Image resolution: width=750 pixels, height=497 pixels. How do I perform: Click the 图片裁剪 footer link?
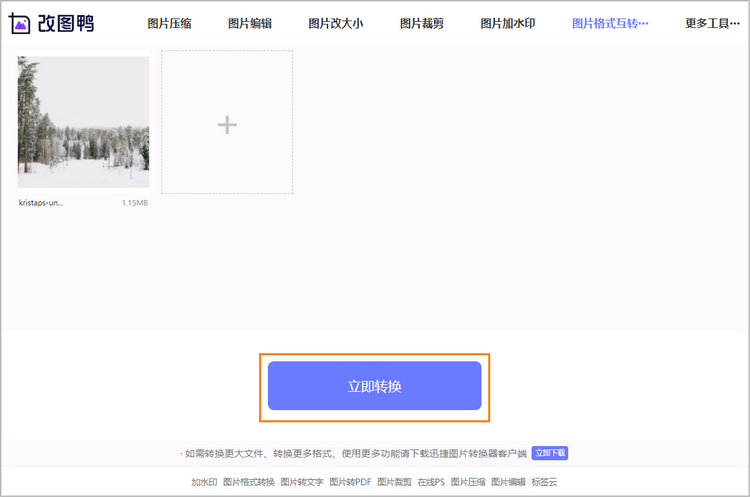coord(394,482)
